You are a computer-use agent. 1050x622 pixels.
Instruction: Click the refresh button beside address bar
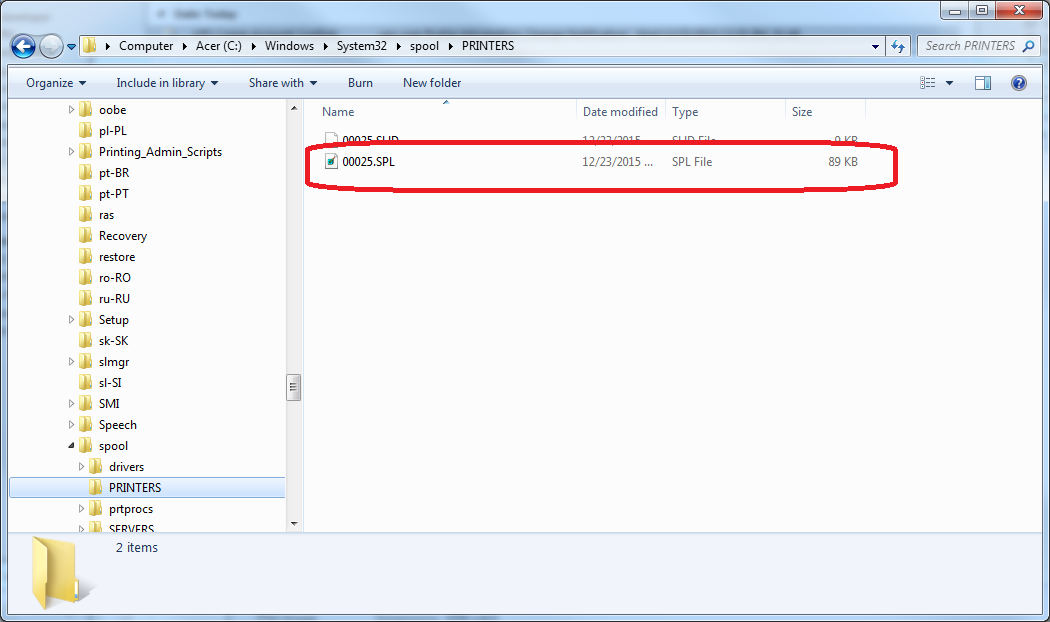tap(897, 46)
